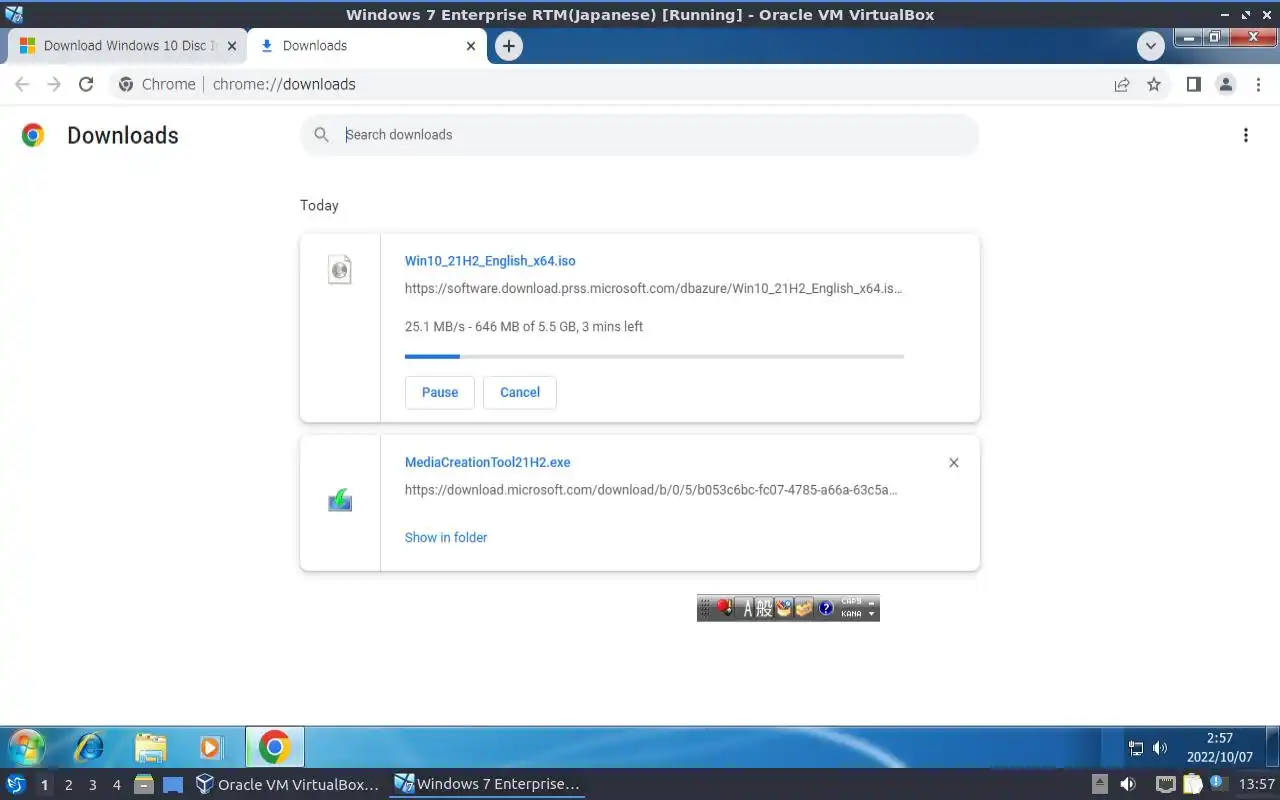Switch to host workspace 4
The width and height of the screenshot is (1280, 800).
[x=117, y=785]
